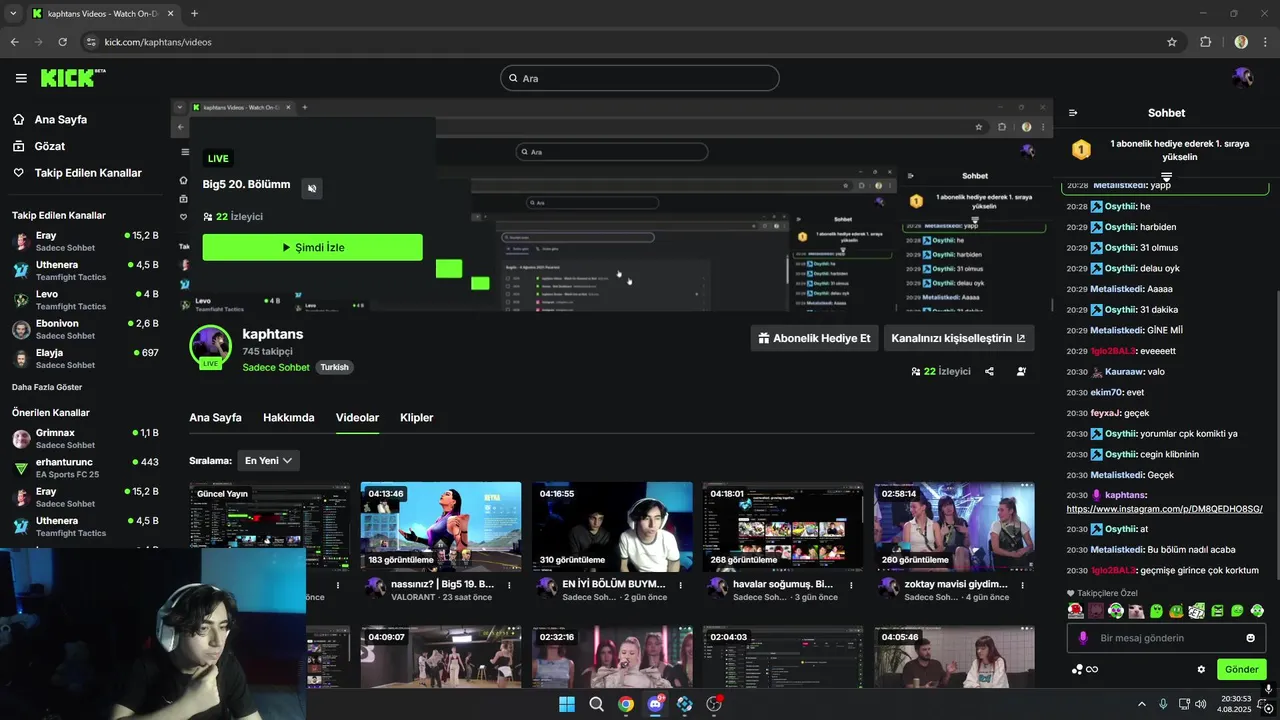Open the chat settings gear
Viewport: 1280px width, 720px height.
pyautogui.click(x=1201, y=669)
